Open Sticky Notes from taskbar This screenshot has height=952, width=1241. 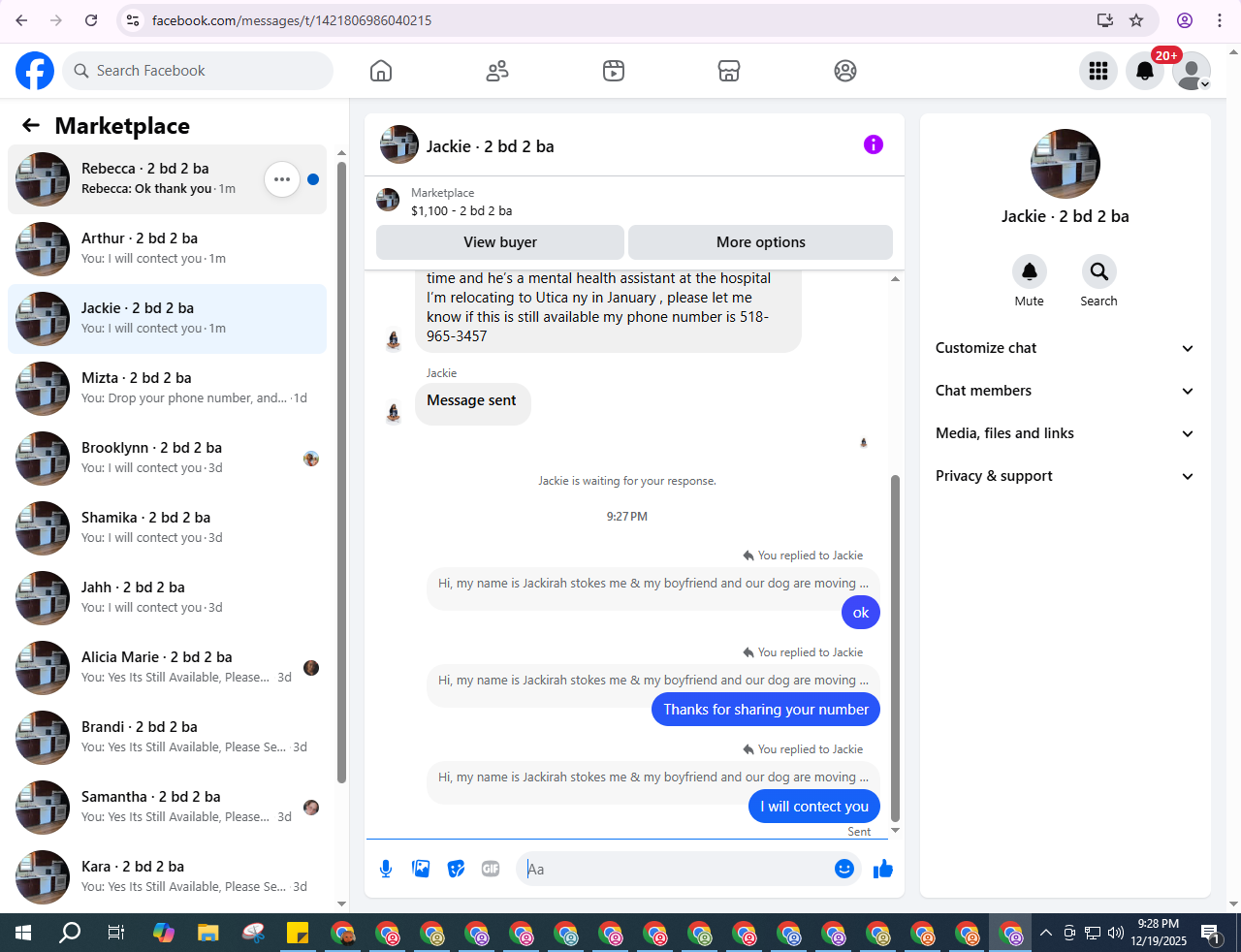coord(298,934)
